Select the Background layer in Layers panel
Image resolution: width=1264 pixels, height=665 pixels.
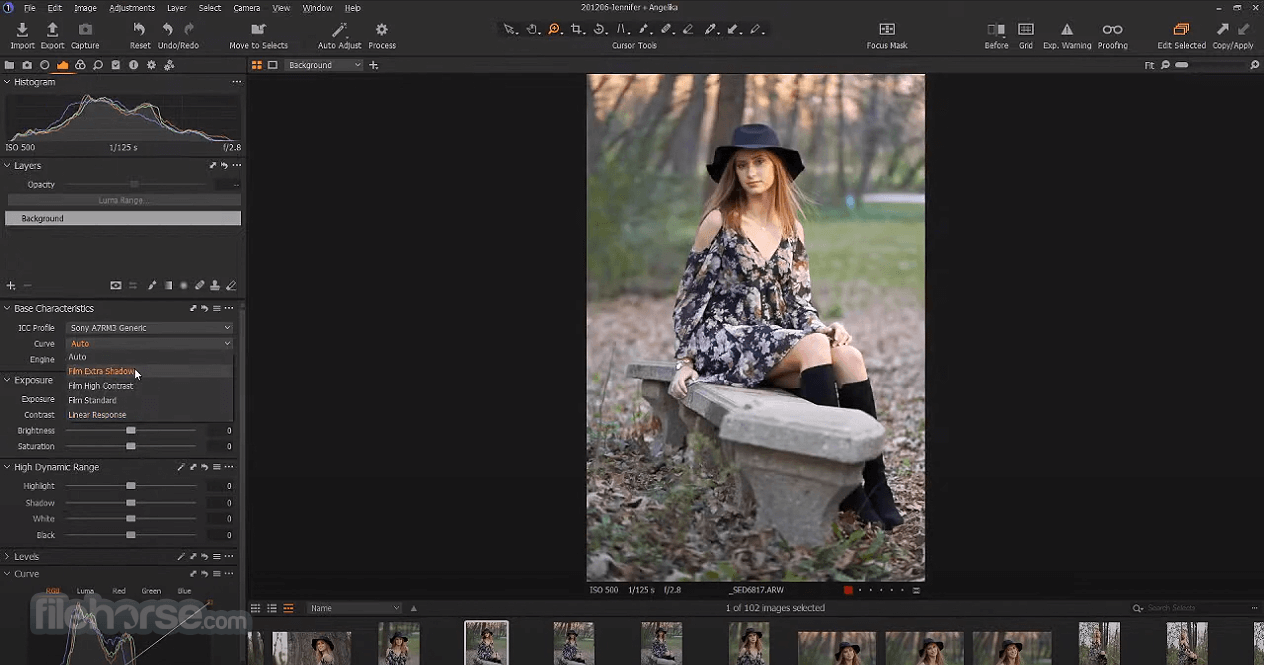122,218
